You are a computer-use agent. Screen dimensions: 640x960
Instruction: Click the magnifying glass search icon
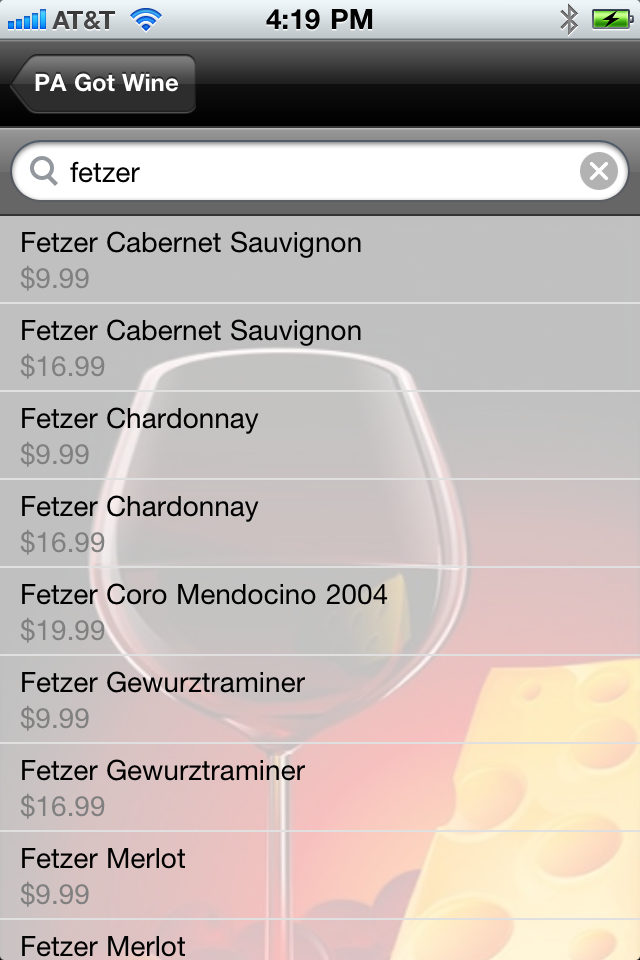coord(43,171)
